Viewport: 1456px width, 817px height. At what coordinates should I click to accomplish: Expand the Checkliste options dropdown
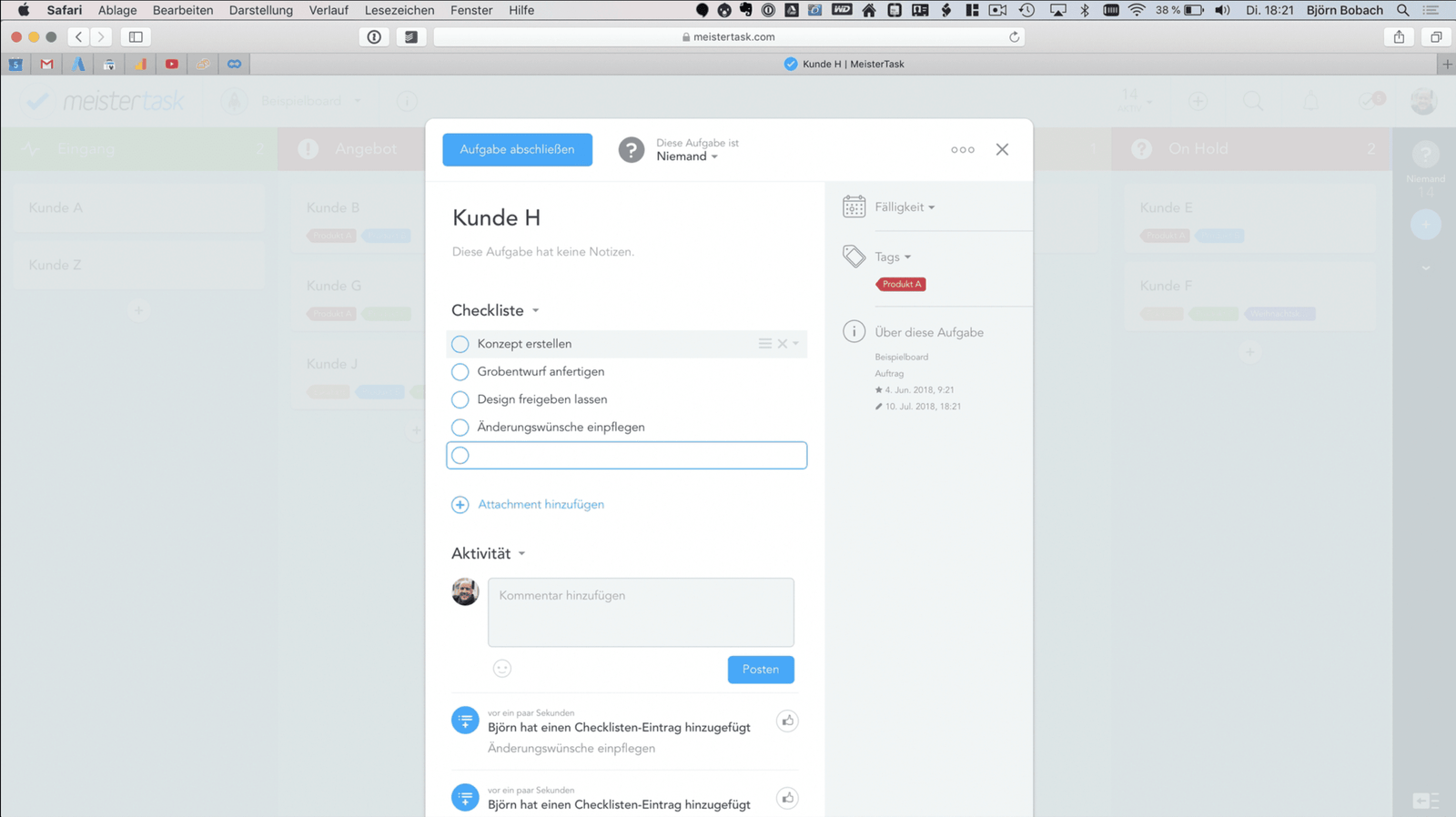(x=535, y=310)
